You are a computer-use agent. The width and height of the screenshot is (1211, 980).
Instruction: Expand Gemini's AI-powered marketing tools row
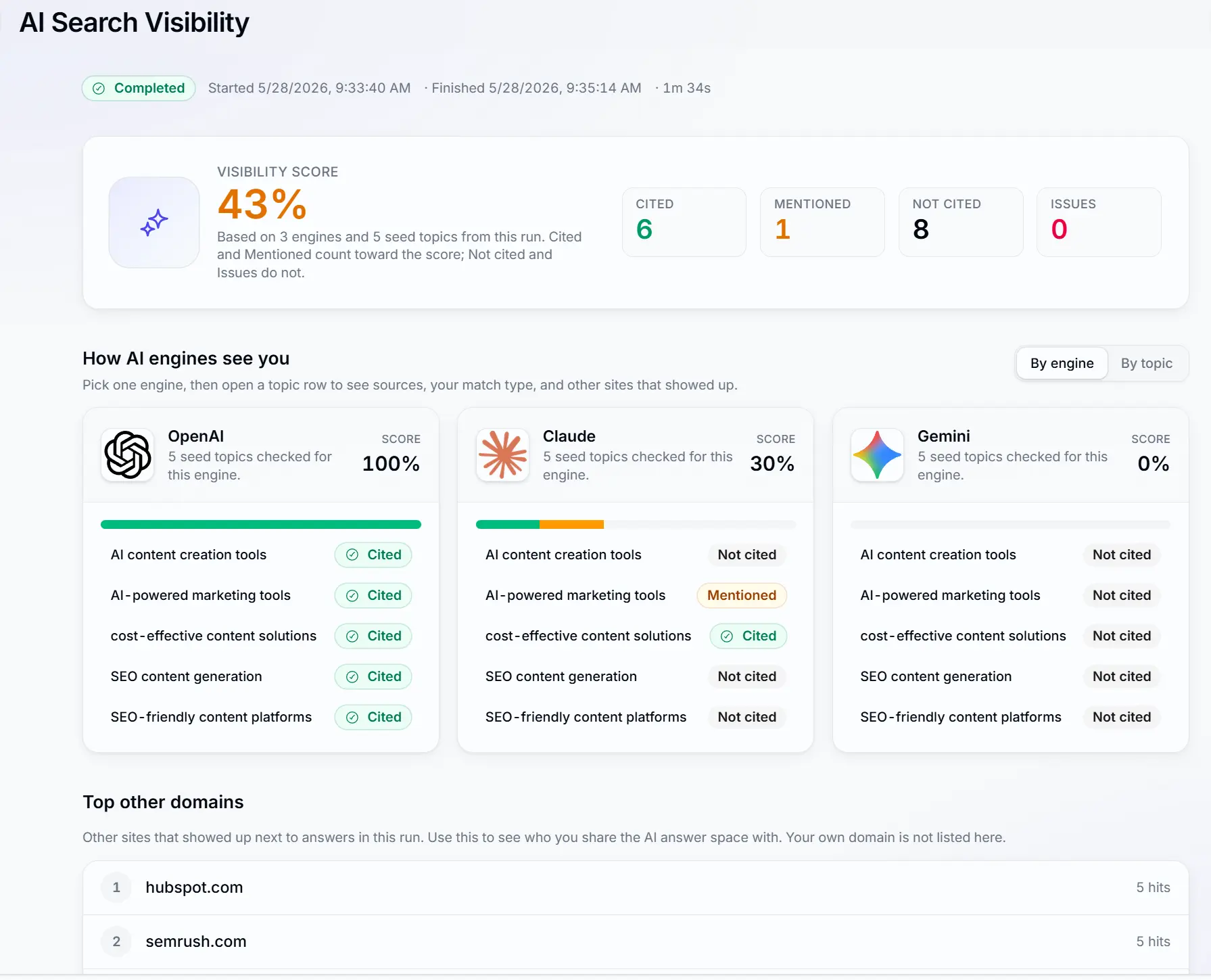pyautogui.click(x=1010, y=595)
